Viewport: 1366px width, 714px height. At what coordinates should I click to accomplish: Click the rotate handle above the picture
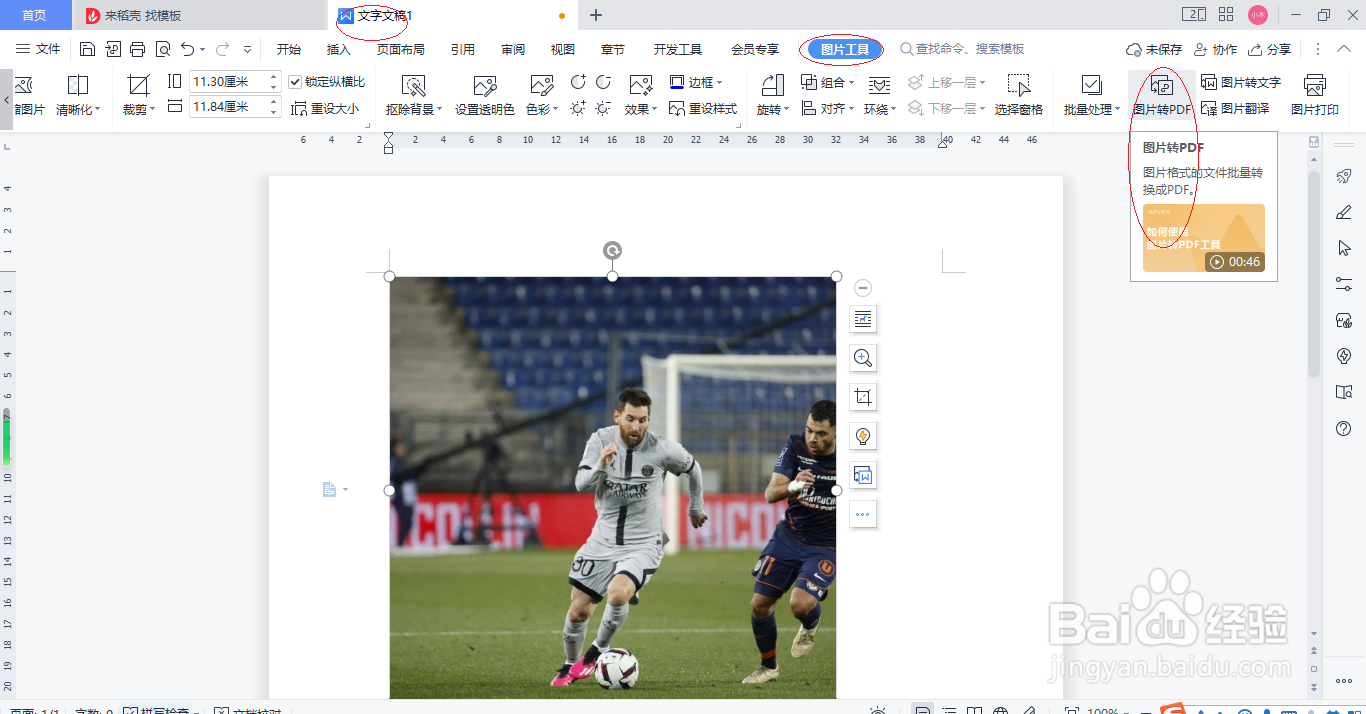click(612, 250)
